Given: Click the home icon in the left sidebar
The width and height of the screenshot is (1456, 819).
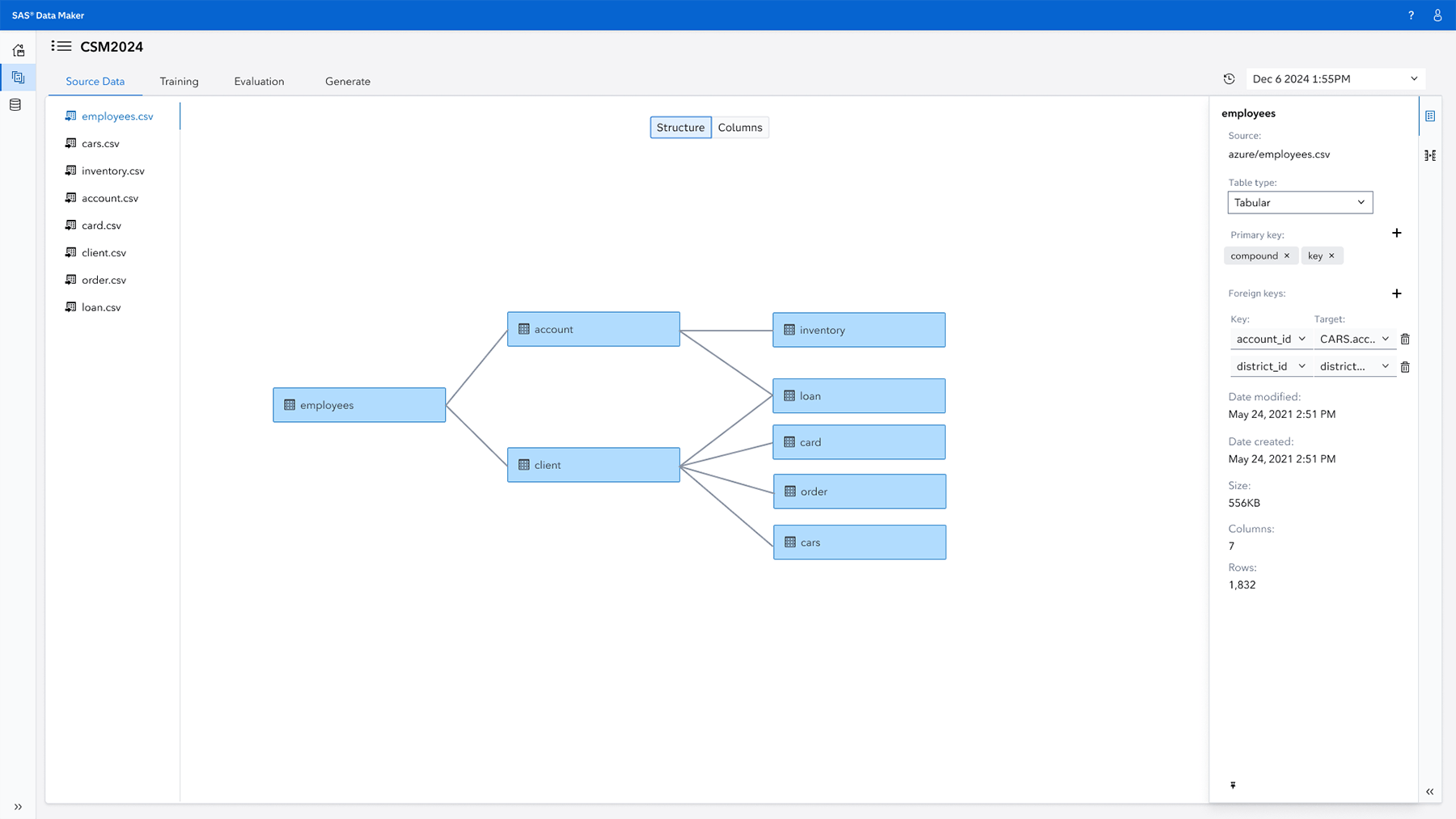Looking at the screenshot, I should (x=17, y=49).
